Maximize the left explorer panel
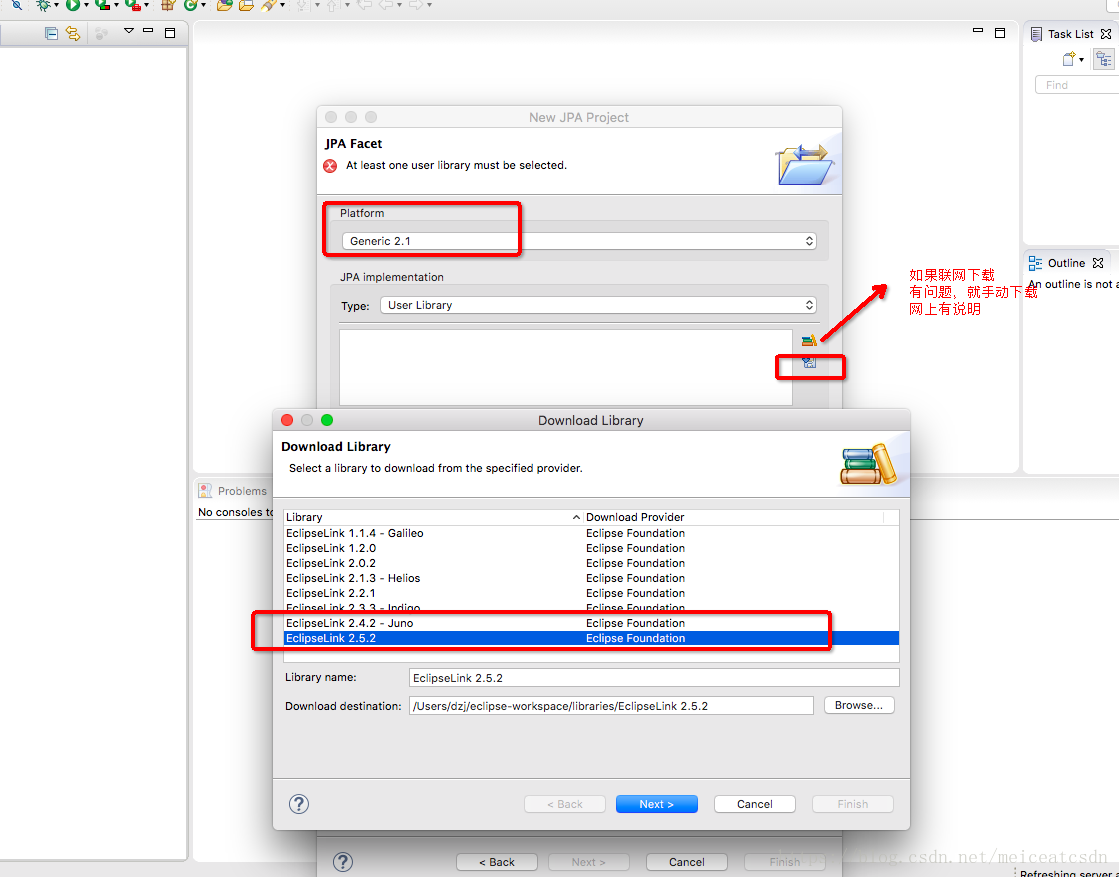The image size is (1119, 877). pyautogui.click(x=170, y=33)
